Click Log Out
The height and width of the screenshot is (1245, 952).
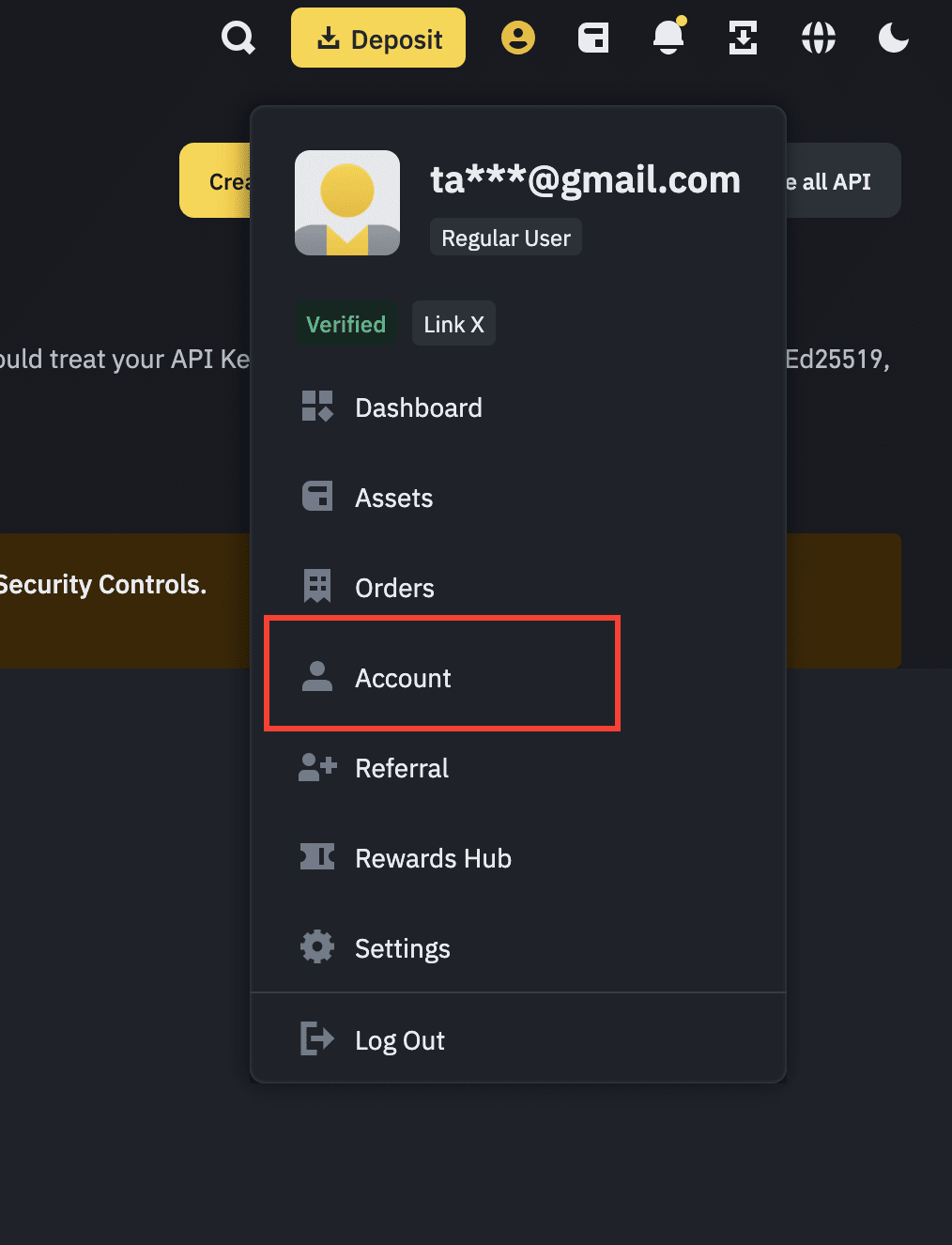399,1040
